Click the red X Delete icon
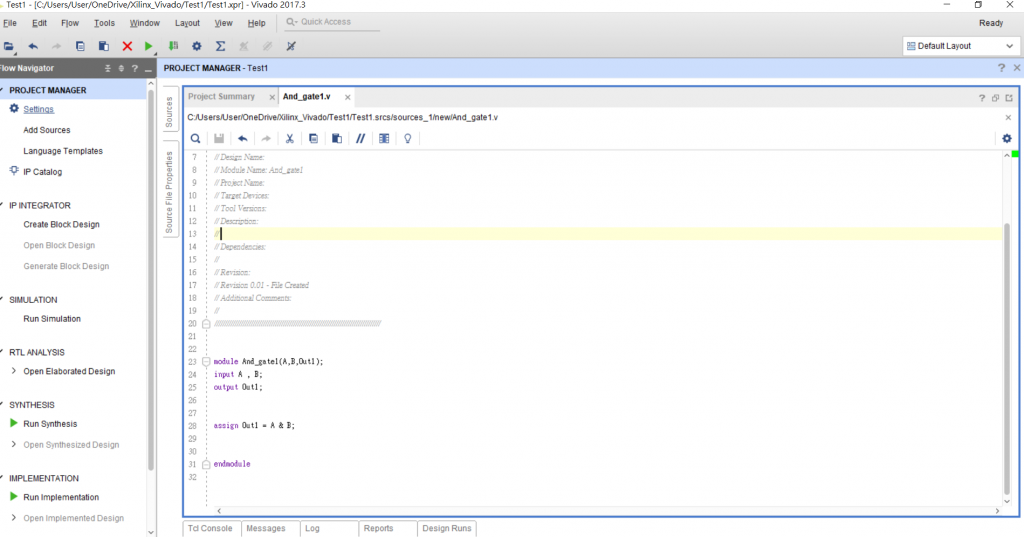This screenshot has height=537, width=1024. click(x=127, y=46)
